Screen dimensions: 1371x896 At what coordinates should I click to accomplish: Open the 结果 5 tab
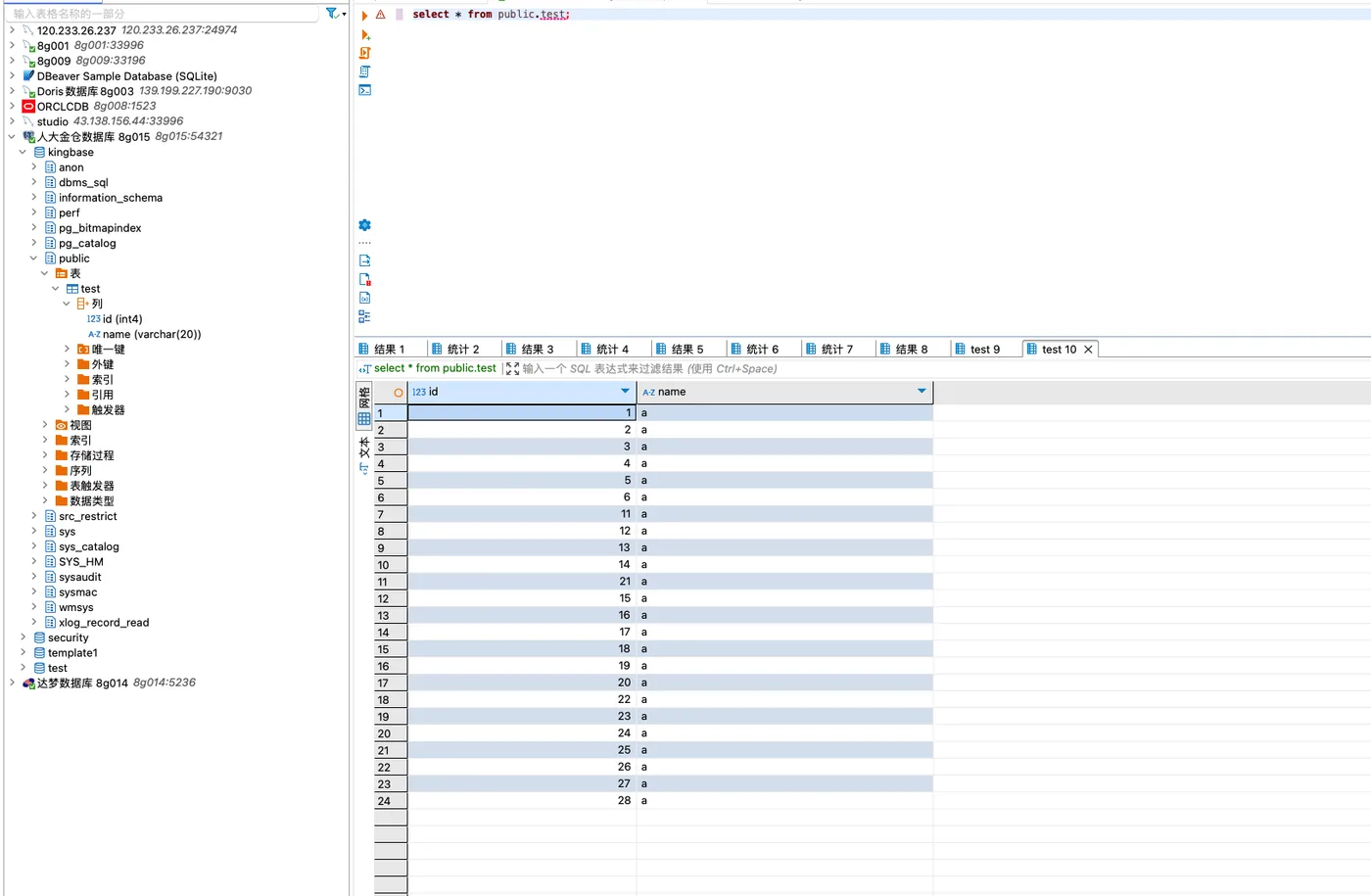pyautogui.click(x=680, y=350)
